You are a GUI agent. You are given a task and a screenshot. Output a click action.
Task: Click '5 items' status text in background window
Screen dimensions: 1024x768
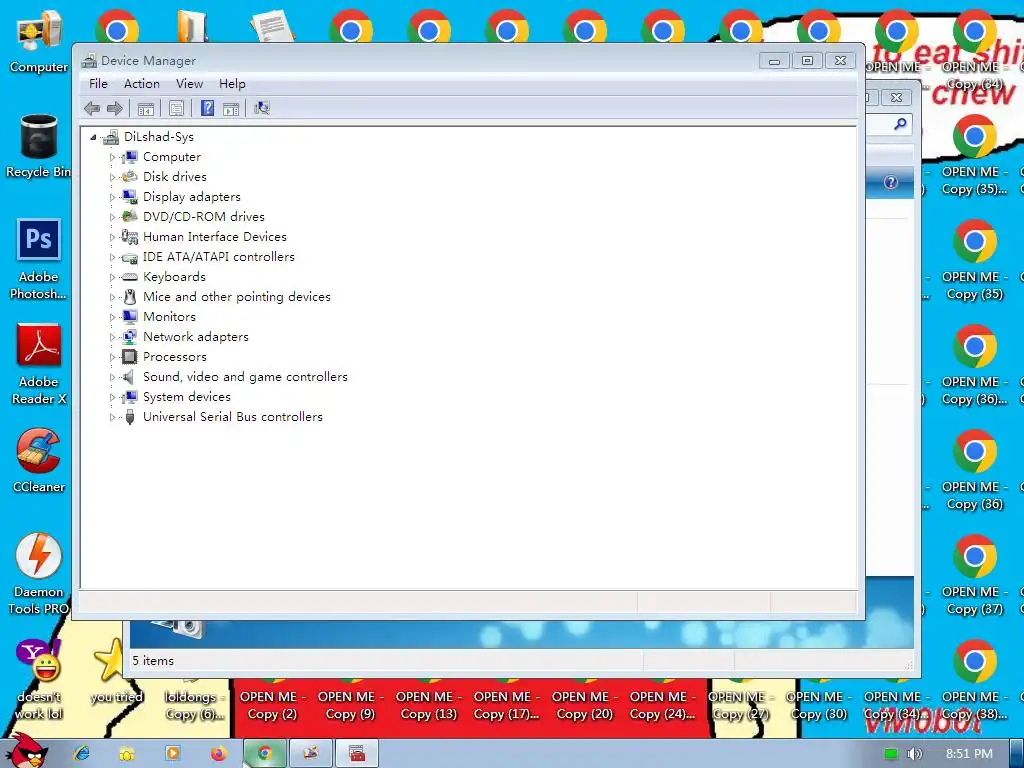point(153,661)
